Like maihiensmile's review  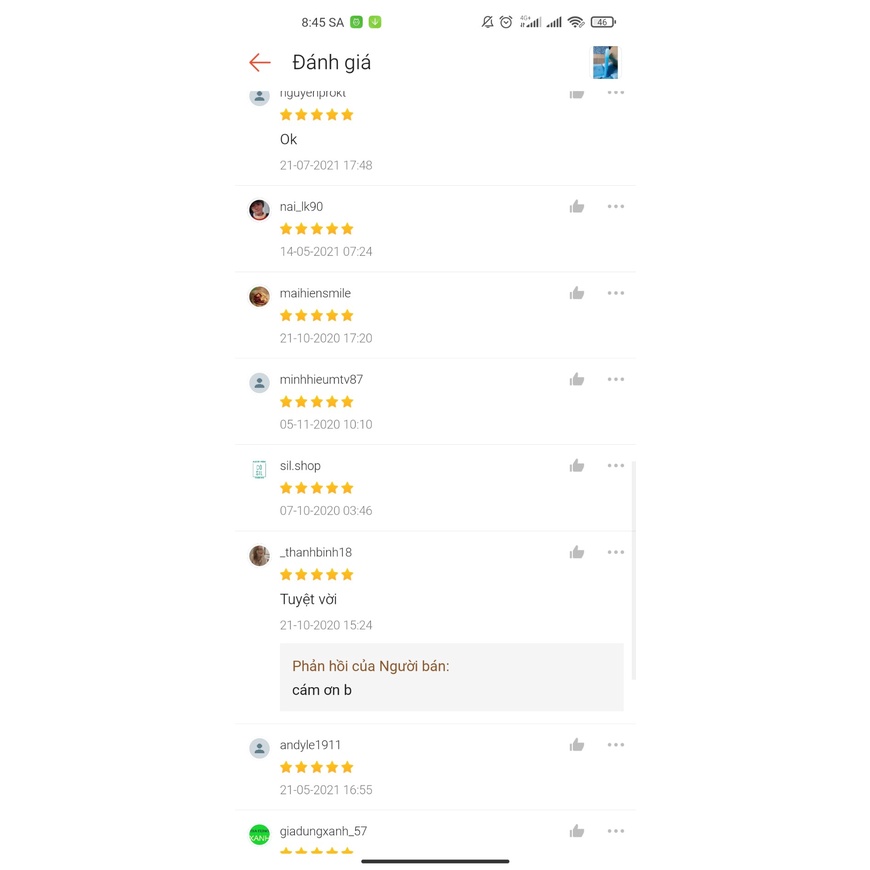[577, 294]
